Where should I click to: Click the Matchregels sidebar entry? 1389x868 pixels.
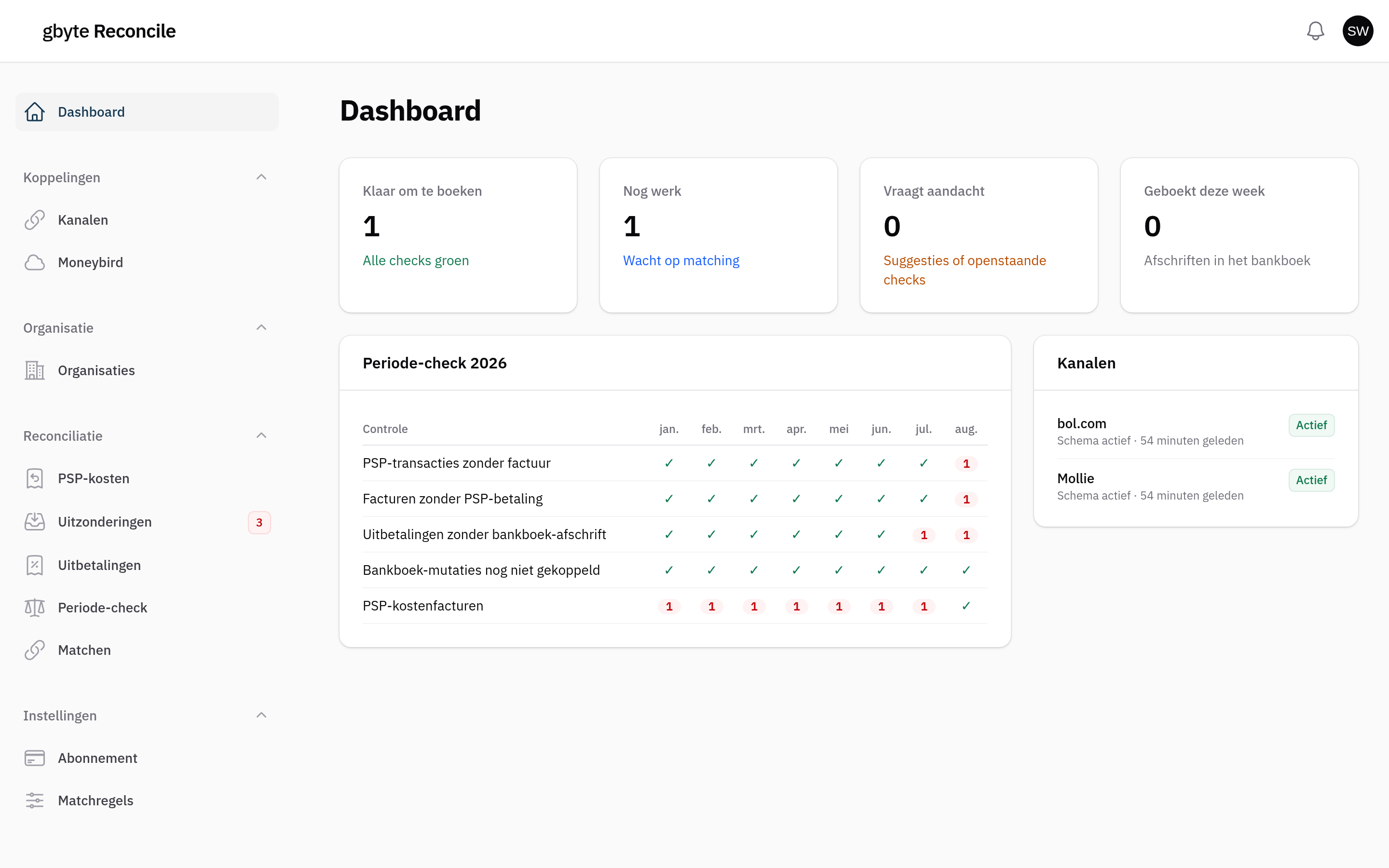coord(147,800)
